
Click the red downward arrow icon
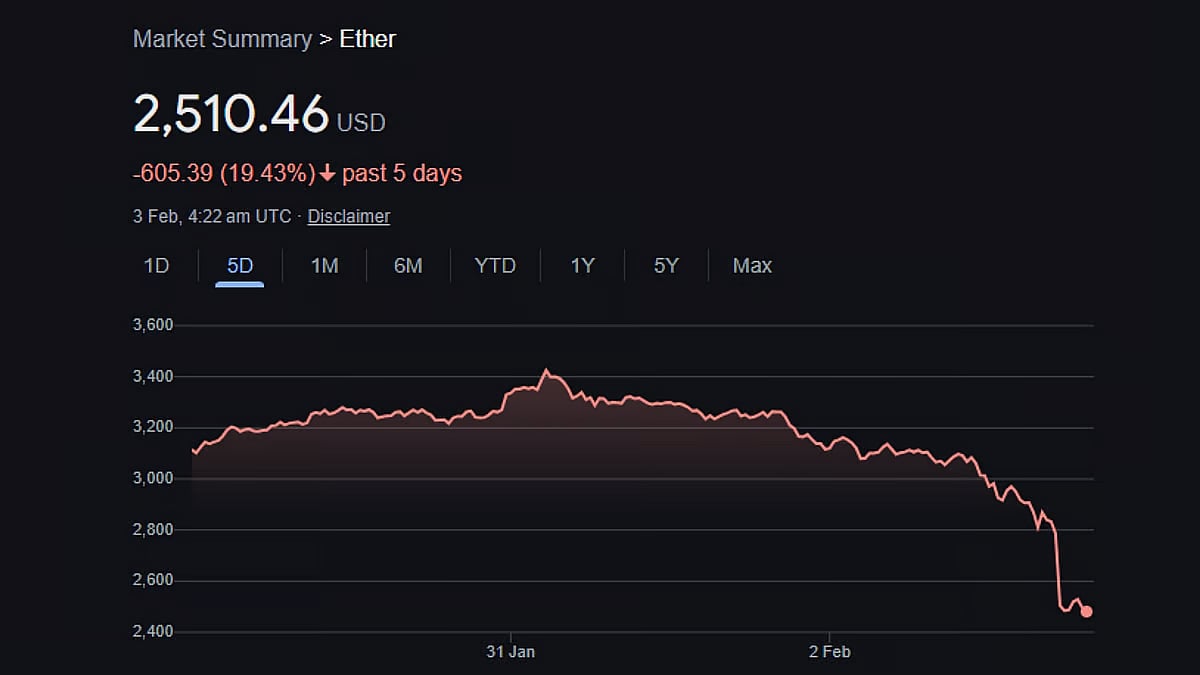pos(327,174)
